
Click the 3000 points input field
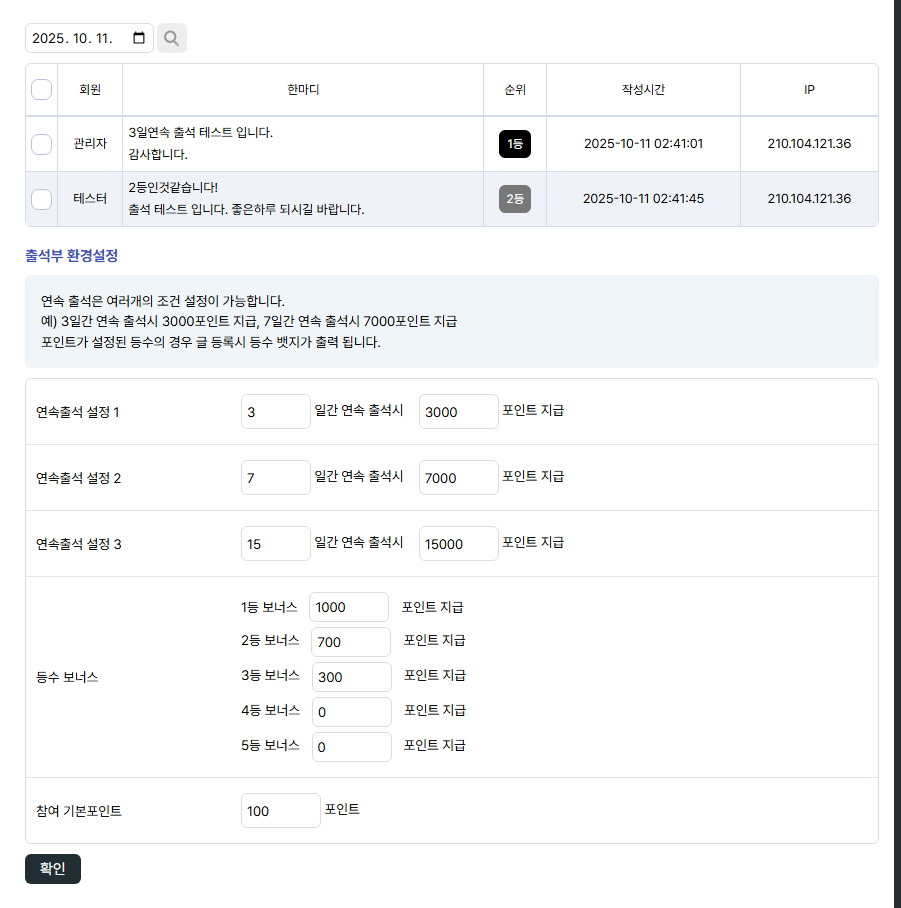(458, 411)
